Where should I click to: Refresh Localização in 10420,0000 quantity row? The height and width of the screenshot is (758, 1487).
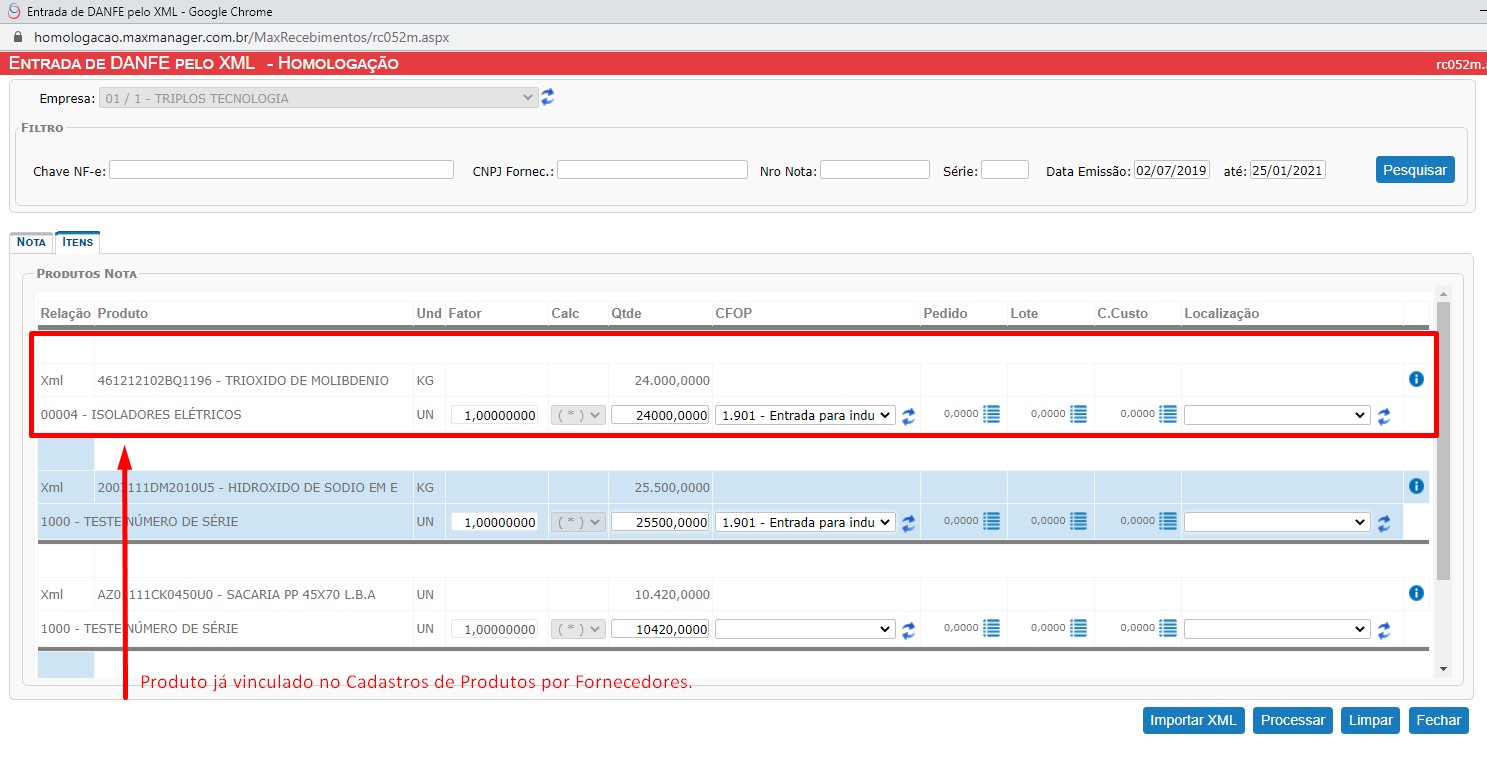pos(1384,630)
